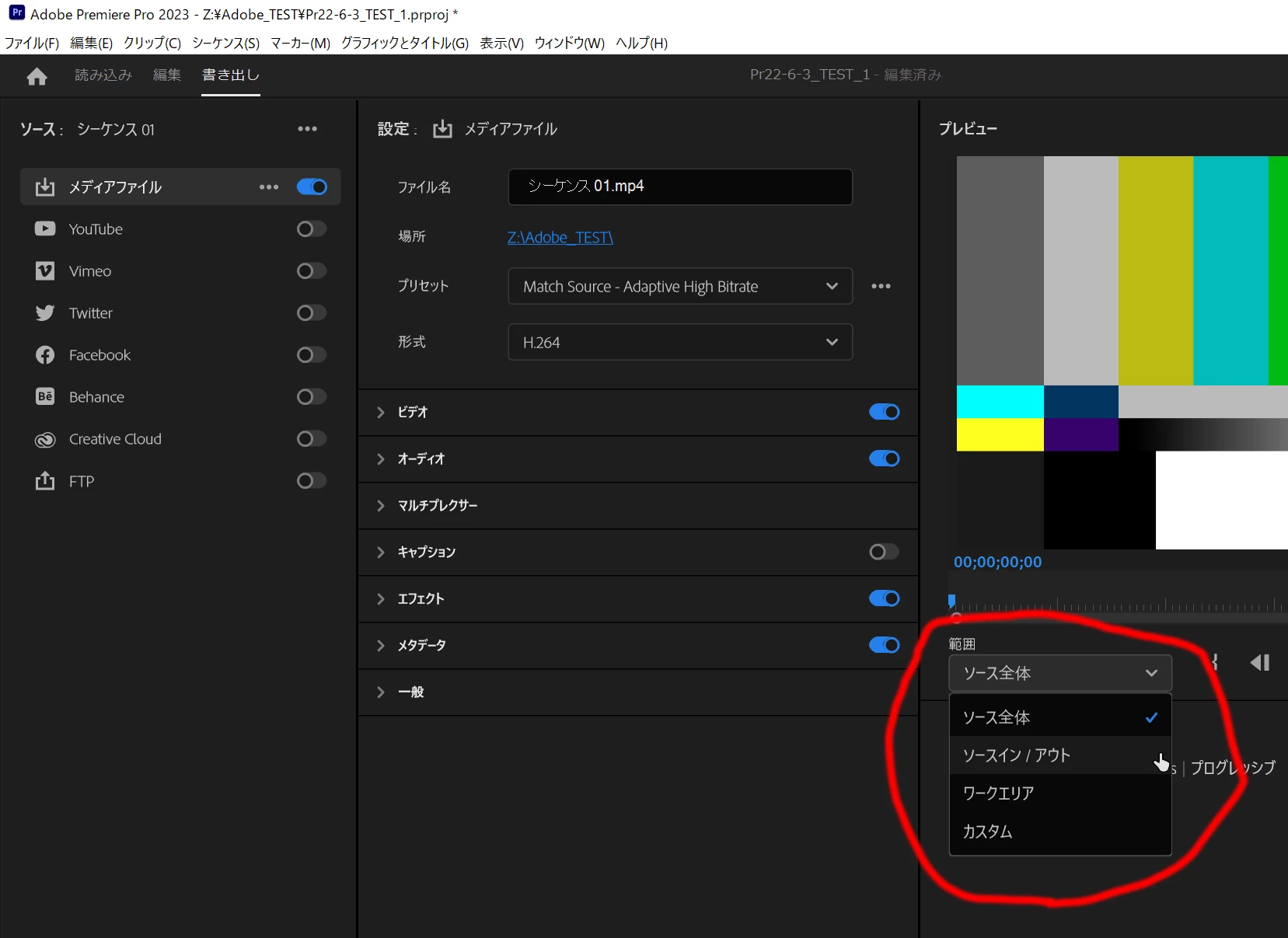This screenshot has width=1288, height=938.
Task: Disable the メディアファイル output toggle
Action: pyautogui.click(x=312, y=187)
